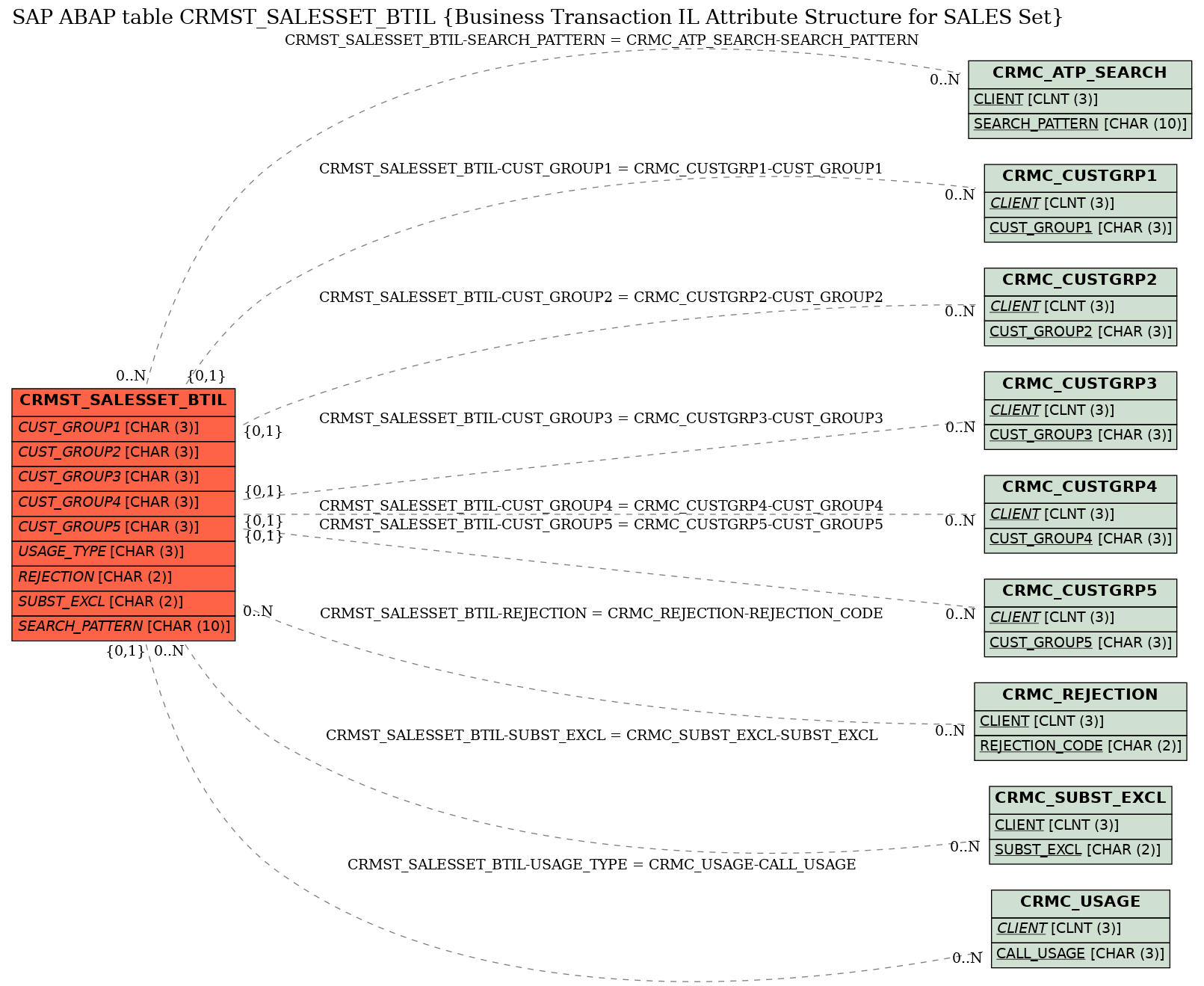Screen dimensions: 1204x986
Task: Click the CUST_GROUP3 relationship label
Action: point(601,419)
